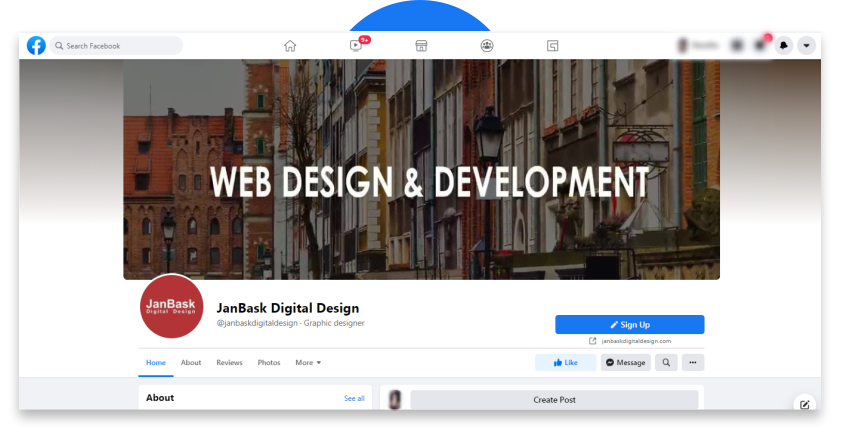
Task: Click the JanBask profile picture
Action: click(172, 306)
